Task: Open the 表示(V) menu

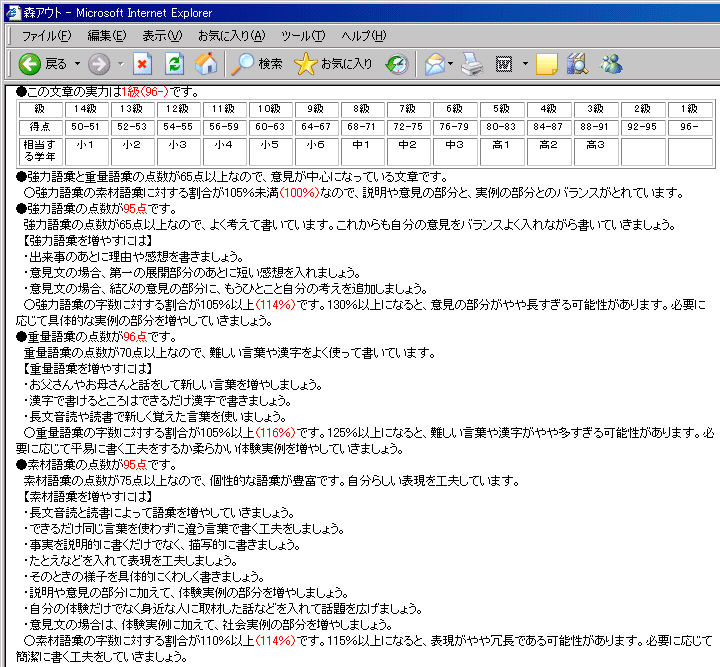Action: point(162,35)
